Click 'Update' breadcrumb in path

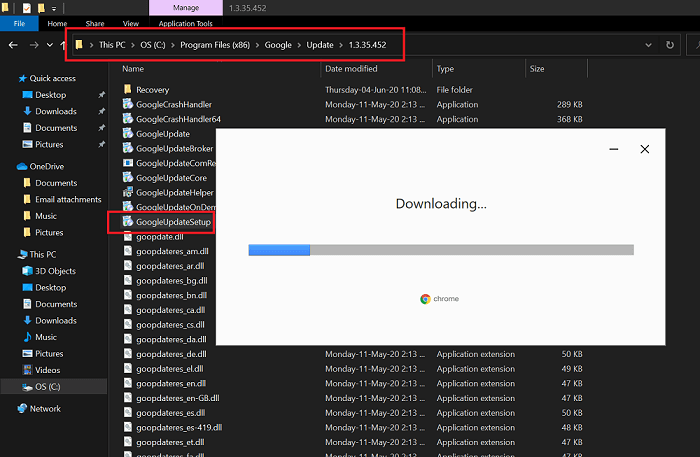pyautogui.click(x=320, y=45)
